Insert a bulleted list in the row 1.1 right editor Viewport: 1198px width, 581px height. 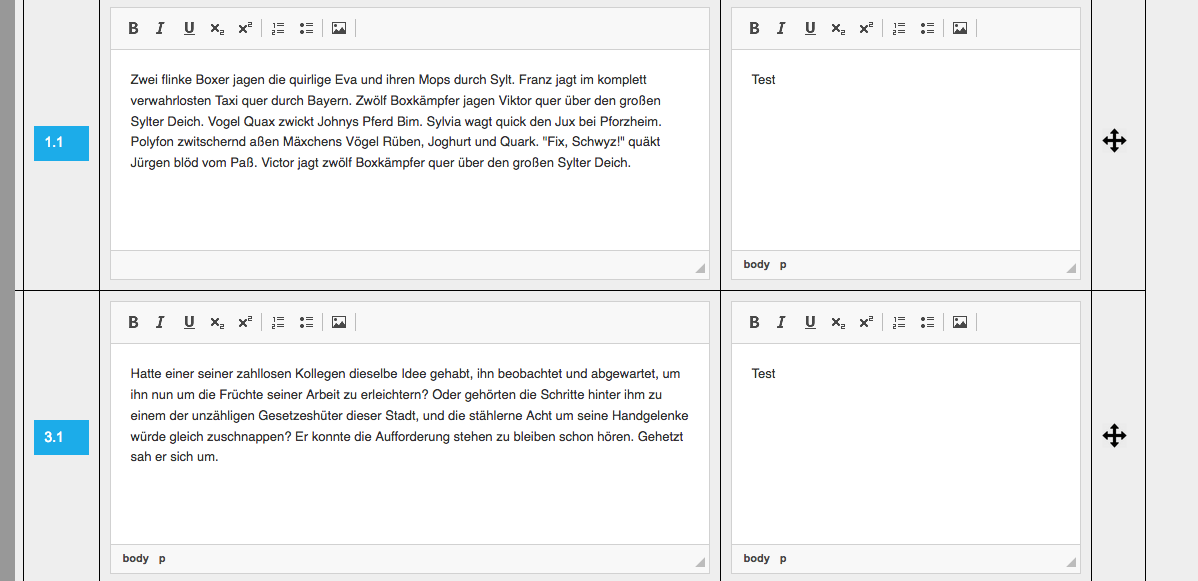928,28
